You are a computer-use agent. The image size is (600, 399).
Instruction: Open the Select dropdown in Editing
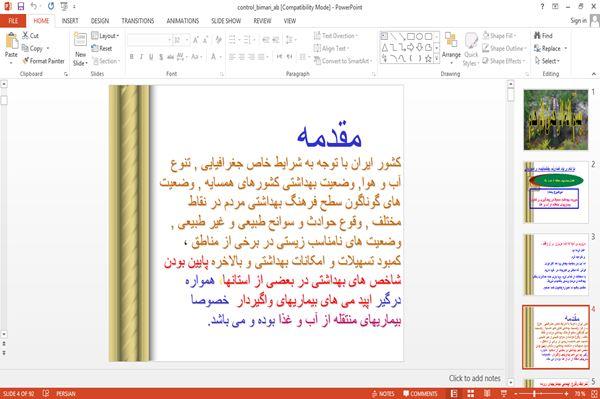point(547,61)
